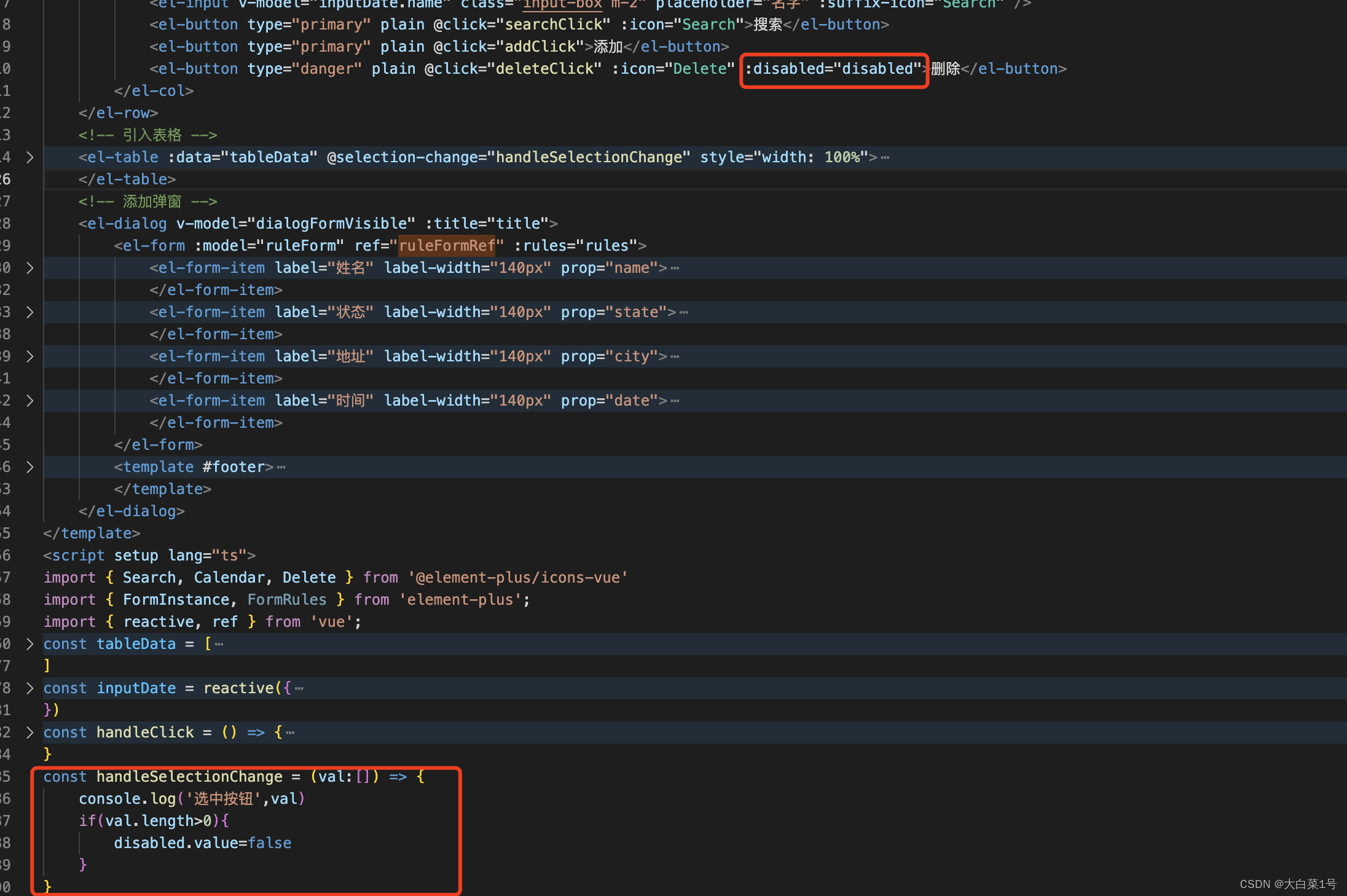This screenshot has height=896, width=1347.
Task: Click the searchClick handler name
Action: 554,25
